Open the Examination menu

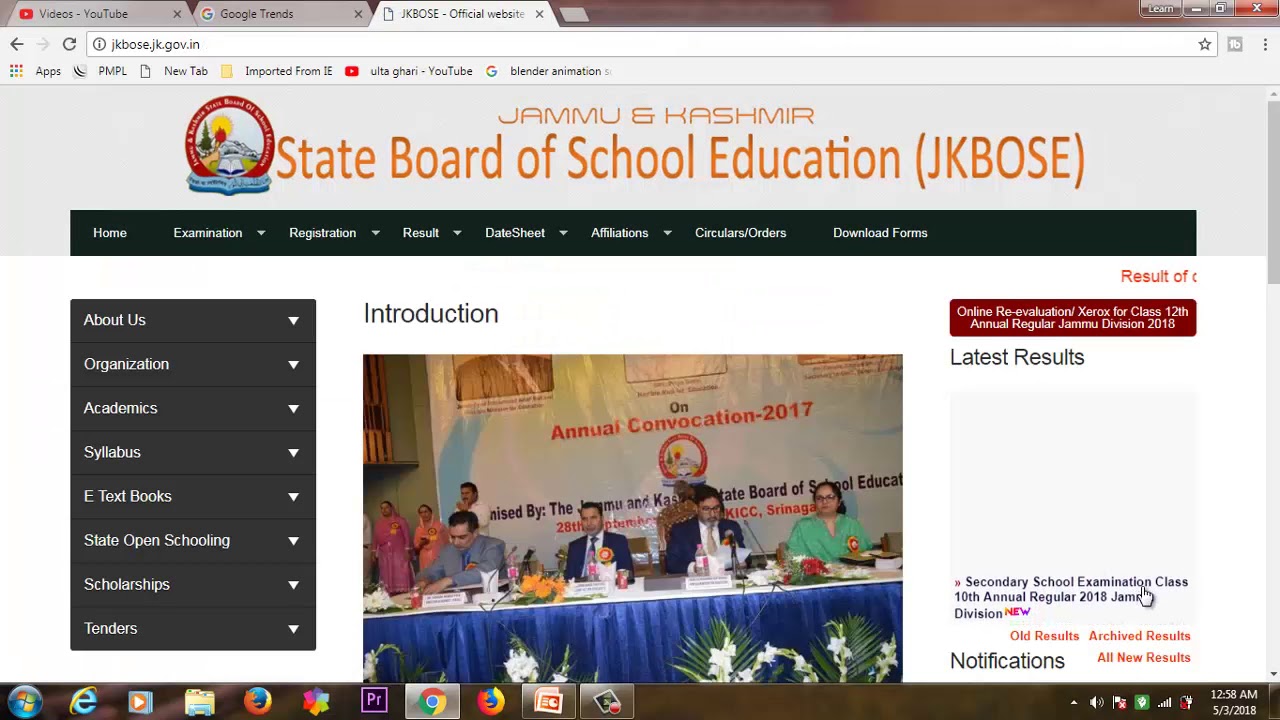pyautogui.click(x=208, y=233)
